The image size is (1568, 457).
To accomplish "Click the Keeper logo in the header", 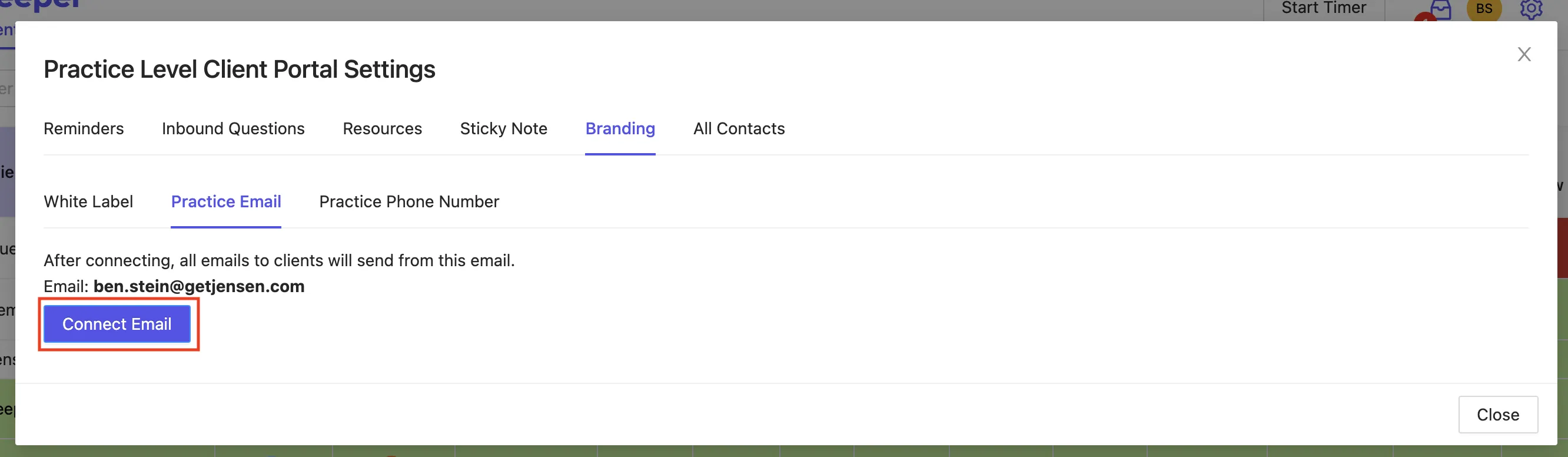I will (x=39, y=5).
